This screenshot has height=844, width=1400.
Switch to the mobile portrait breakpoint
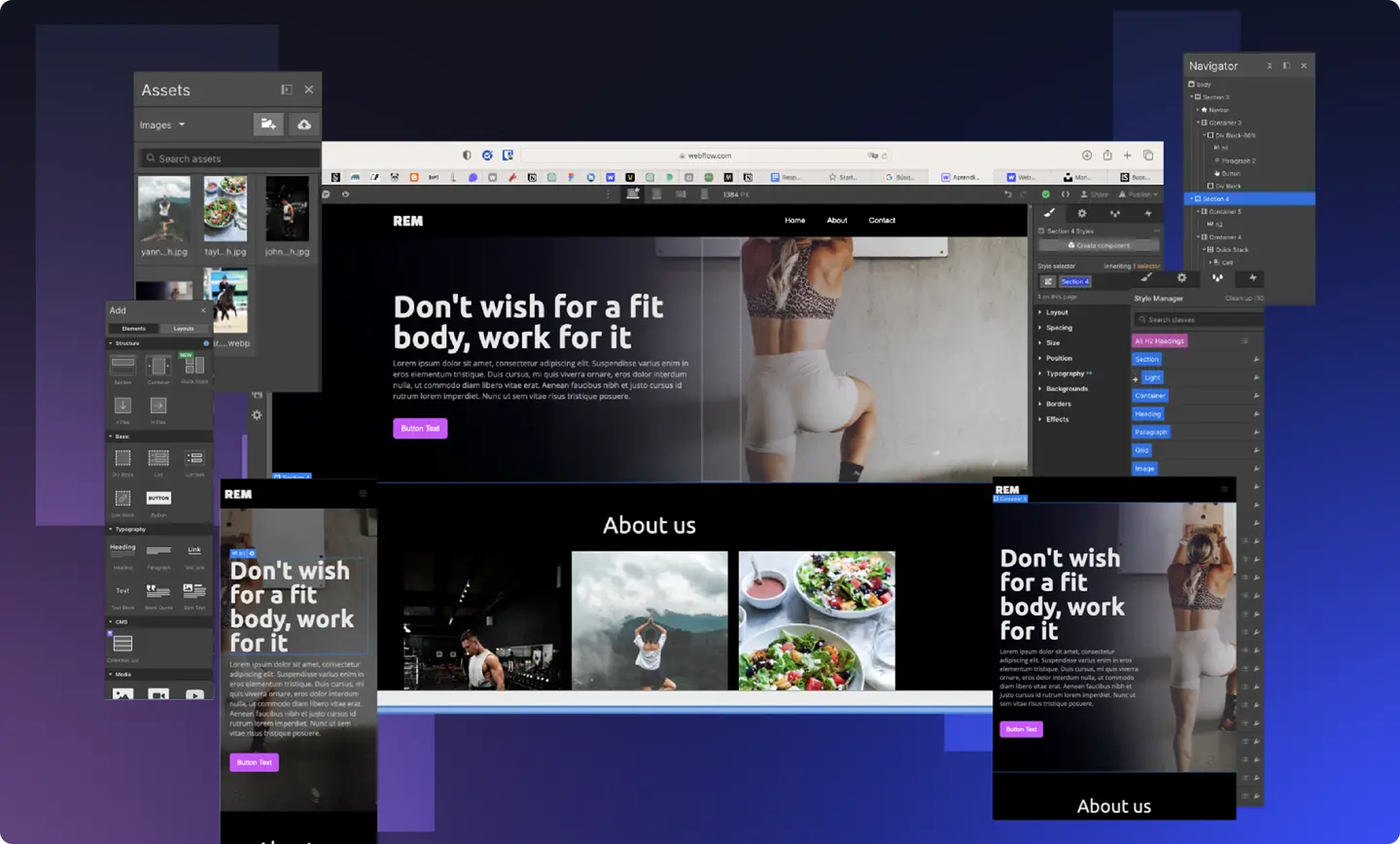pyautogui.click(x=704, y=194)
